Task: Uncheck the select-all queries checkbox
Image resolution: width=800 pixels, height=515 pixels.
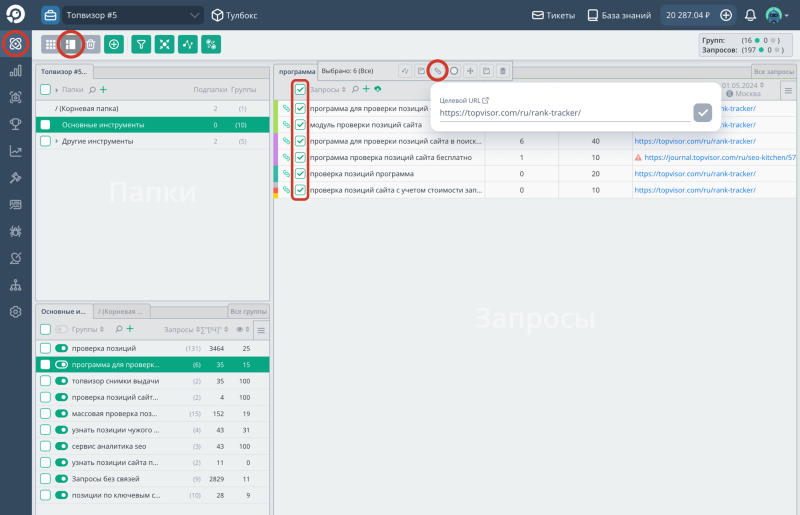Action: point(300,89)
